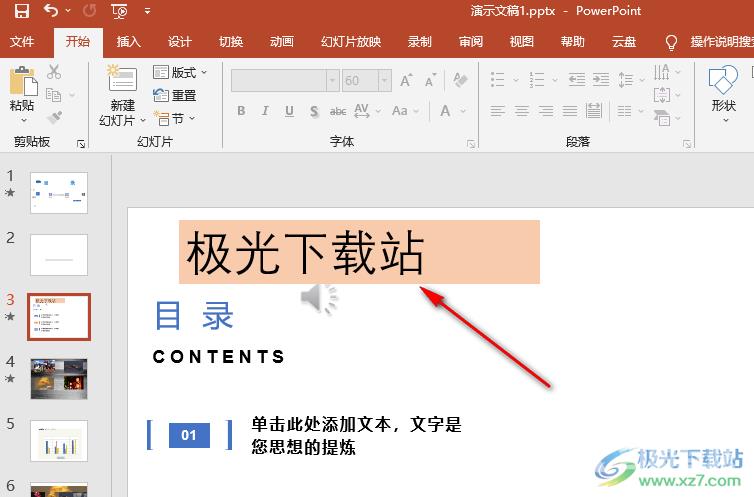Toggle Justify paragraph alignment
This screenshot has width=754, height=497.
570,112
